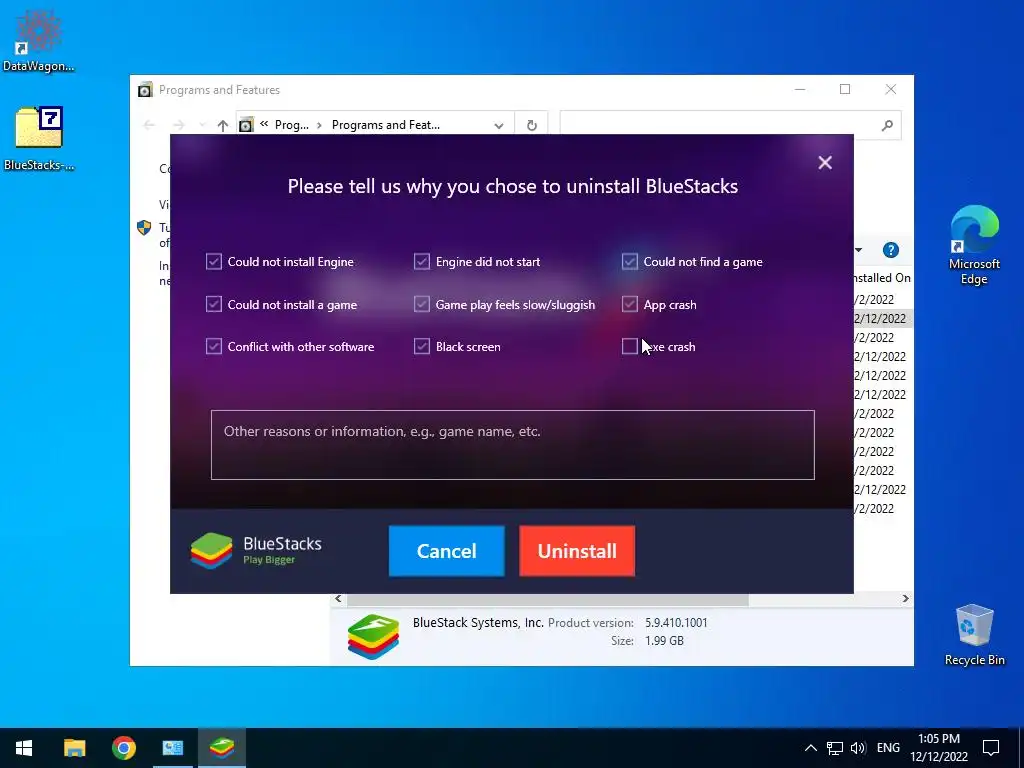Uncheck the App crash checkbox
Viewport: 1024px width, 768px height.
(630, 304)
